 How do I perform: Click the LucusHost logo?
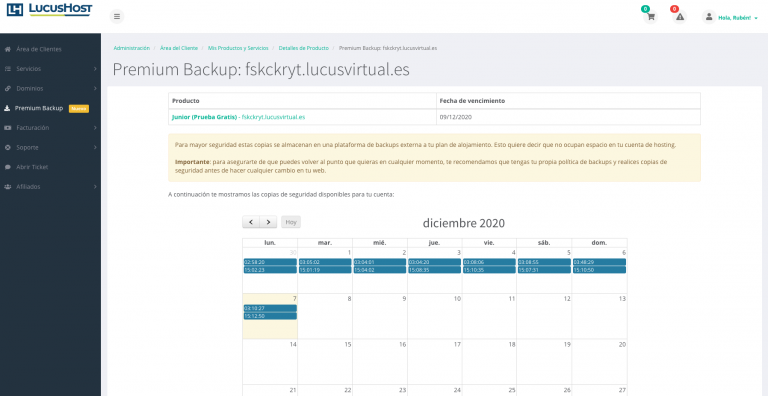point(49,9)
